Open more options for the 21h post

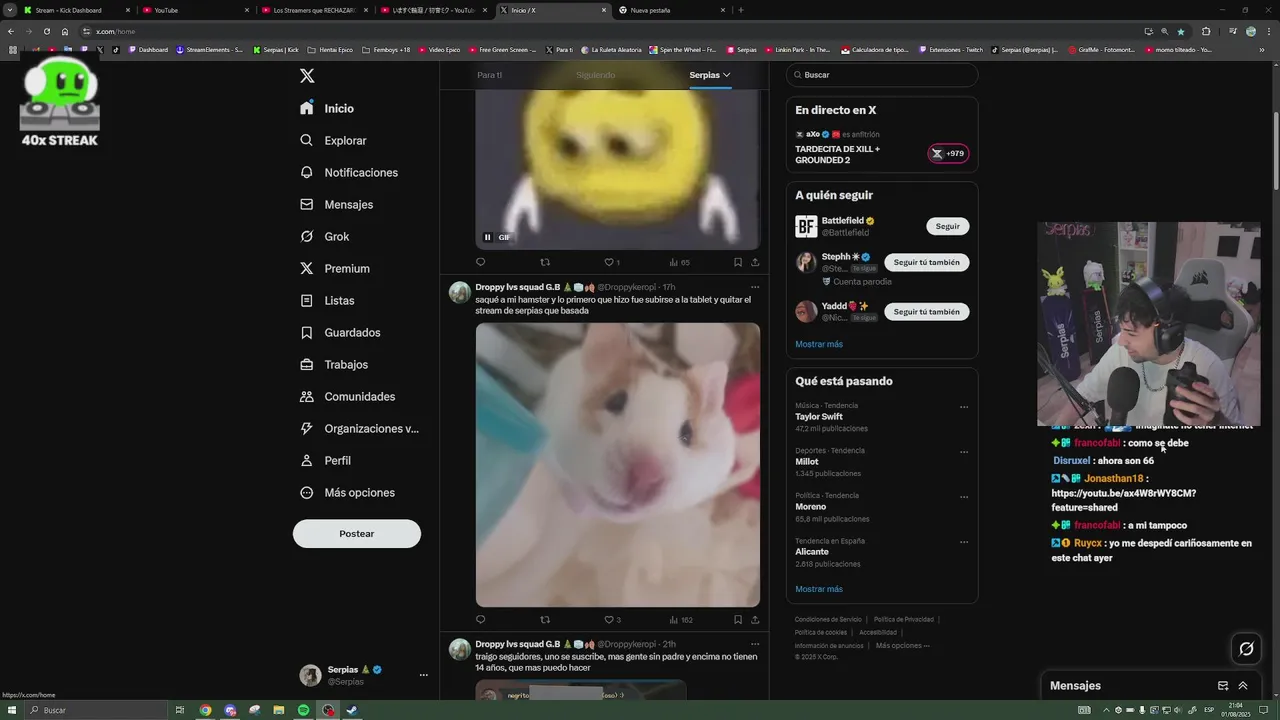click(755, 644)
